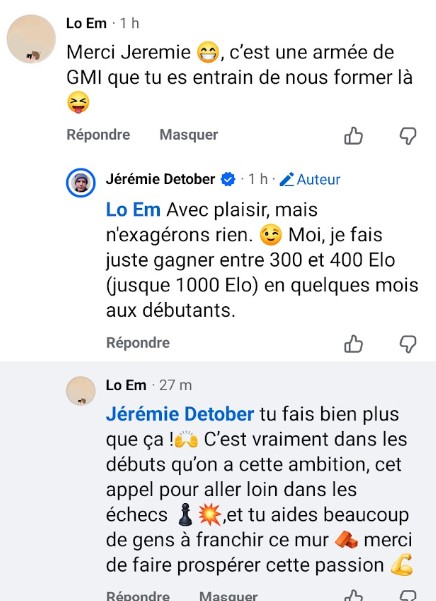Like Lo Em's latest reply at bottom
Image resolution: width=436 pixels, height=601 pixels.
pos(353,595)
